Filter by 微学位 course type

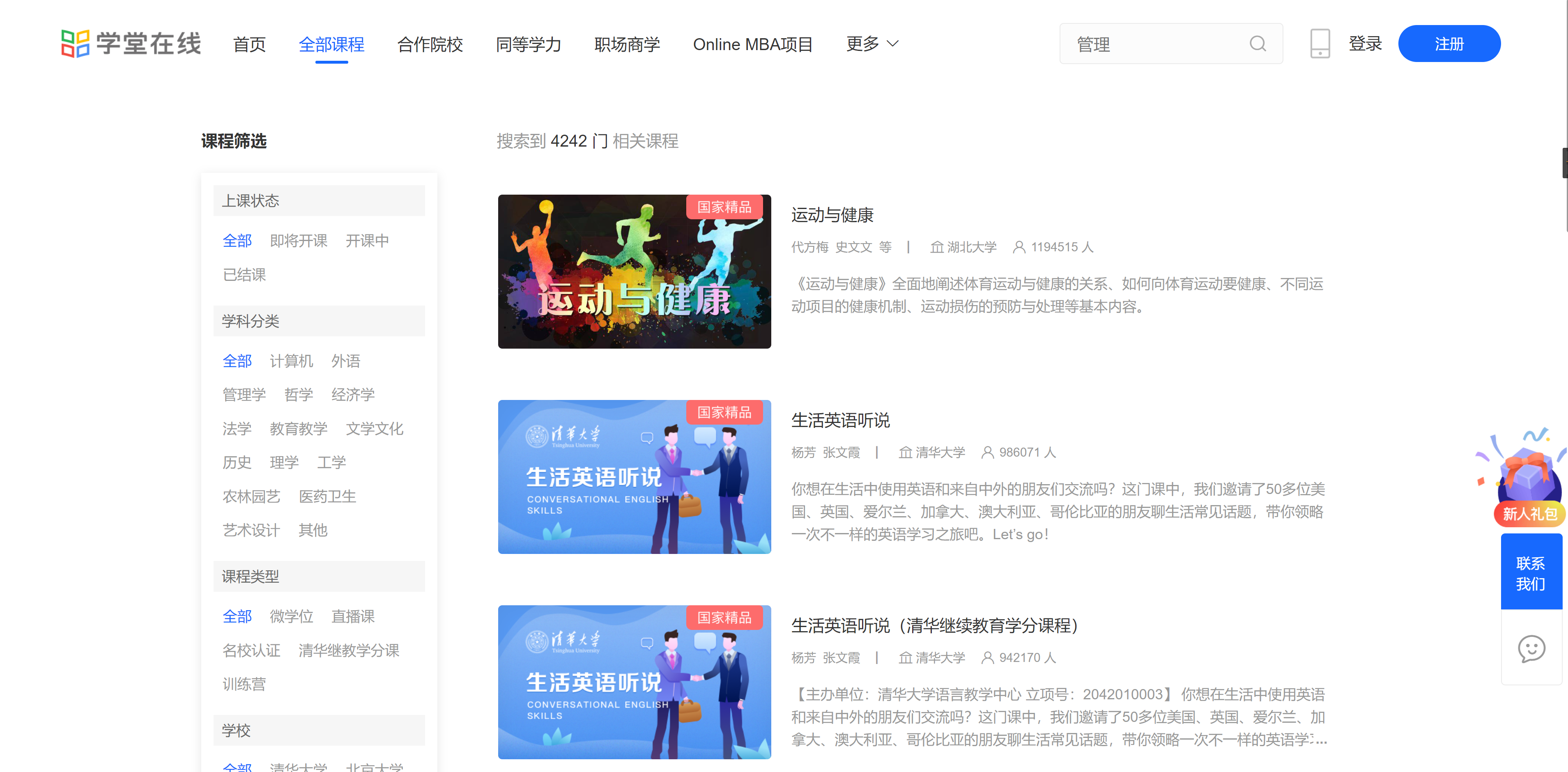pos(291,616)
